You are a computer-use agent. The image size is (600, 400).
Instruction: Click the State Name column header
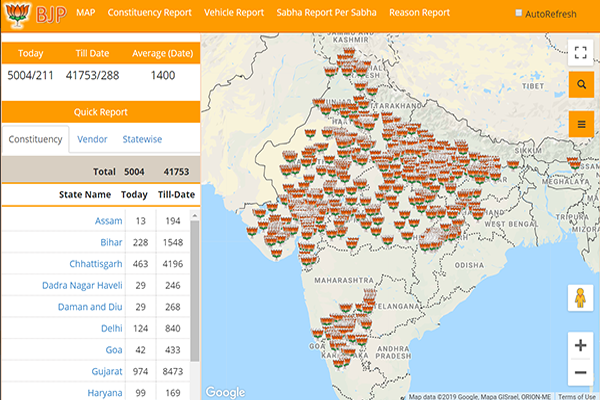point(85,194)
